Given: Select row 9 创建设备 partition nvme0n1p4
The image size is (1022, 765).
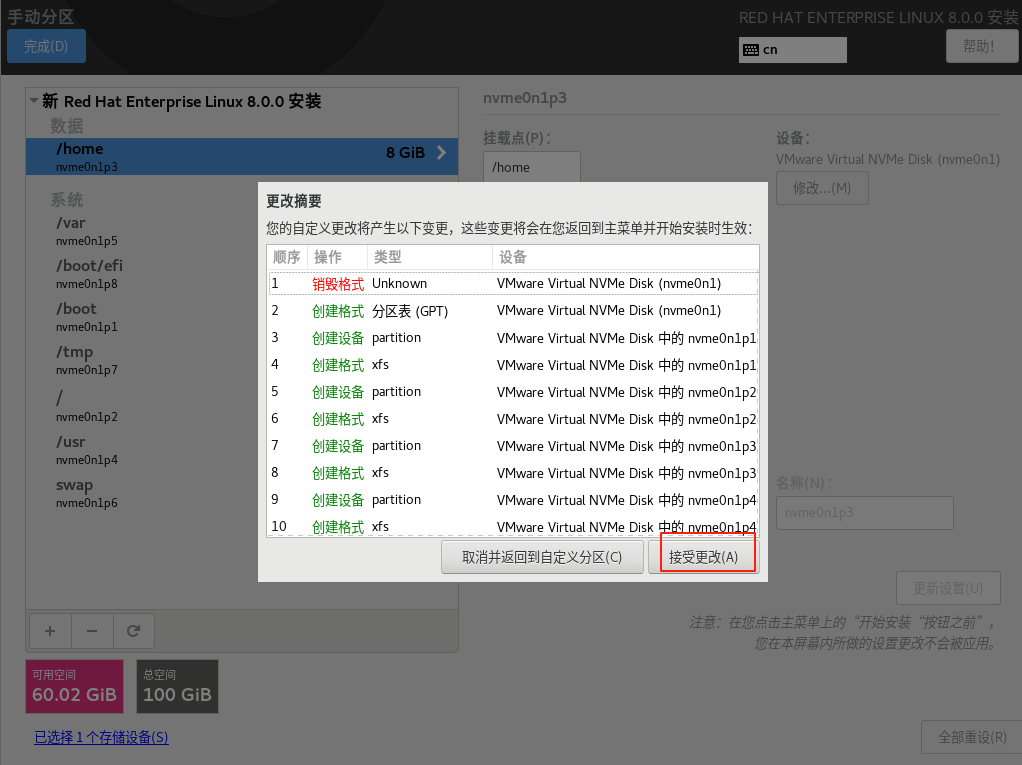Looking at the screenshot, I should point(513,500).
